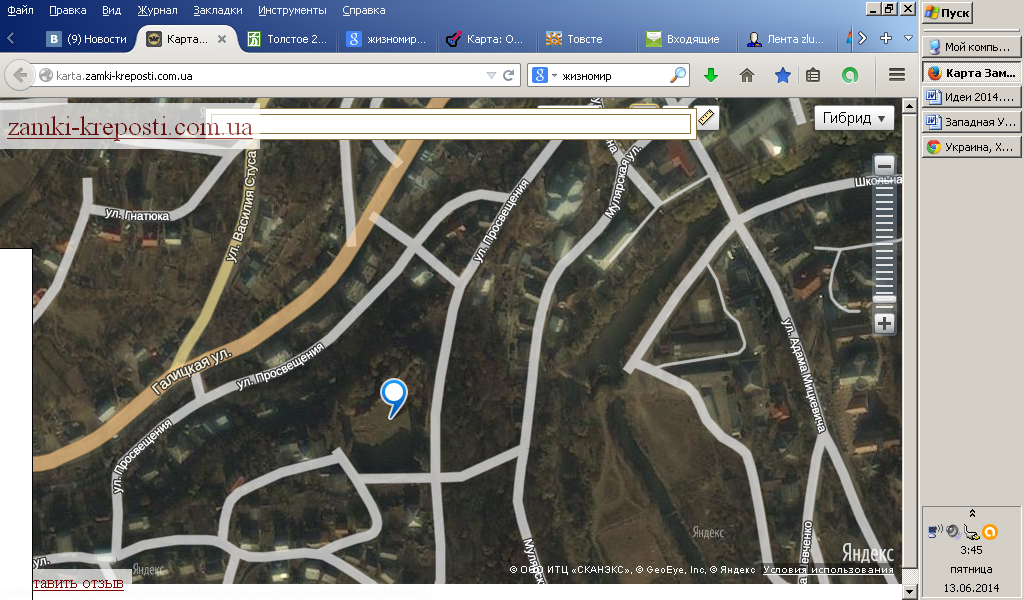Click Карта Зам... Firefox taskbar button
Image resolution: width=1024 pixels, height=600 pixels.
pos(971,72)
